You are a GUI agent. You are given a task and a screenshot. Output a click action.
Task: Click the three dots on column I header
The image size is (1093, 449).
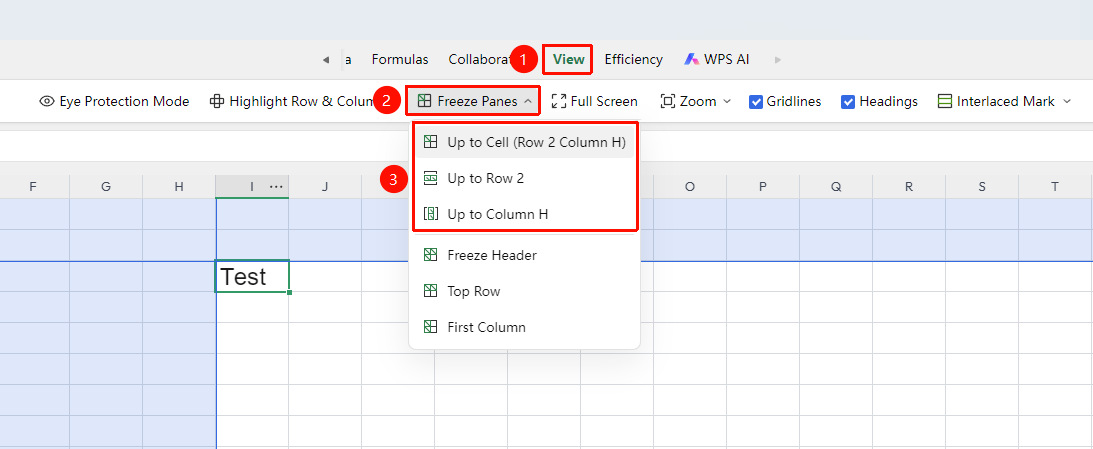(276, 187)
